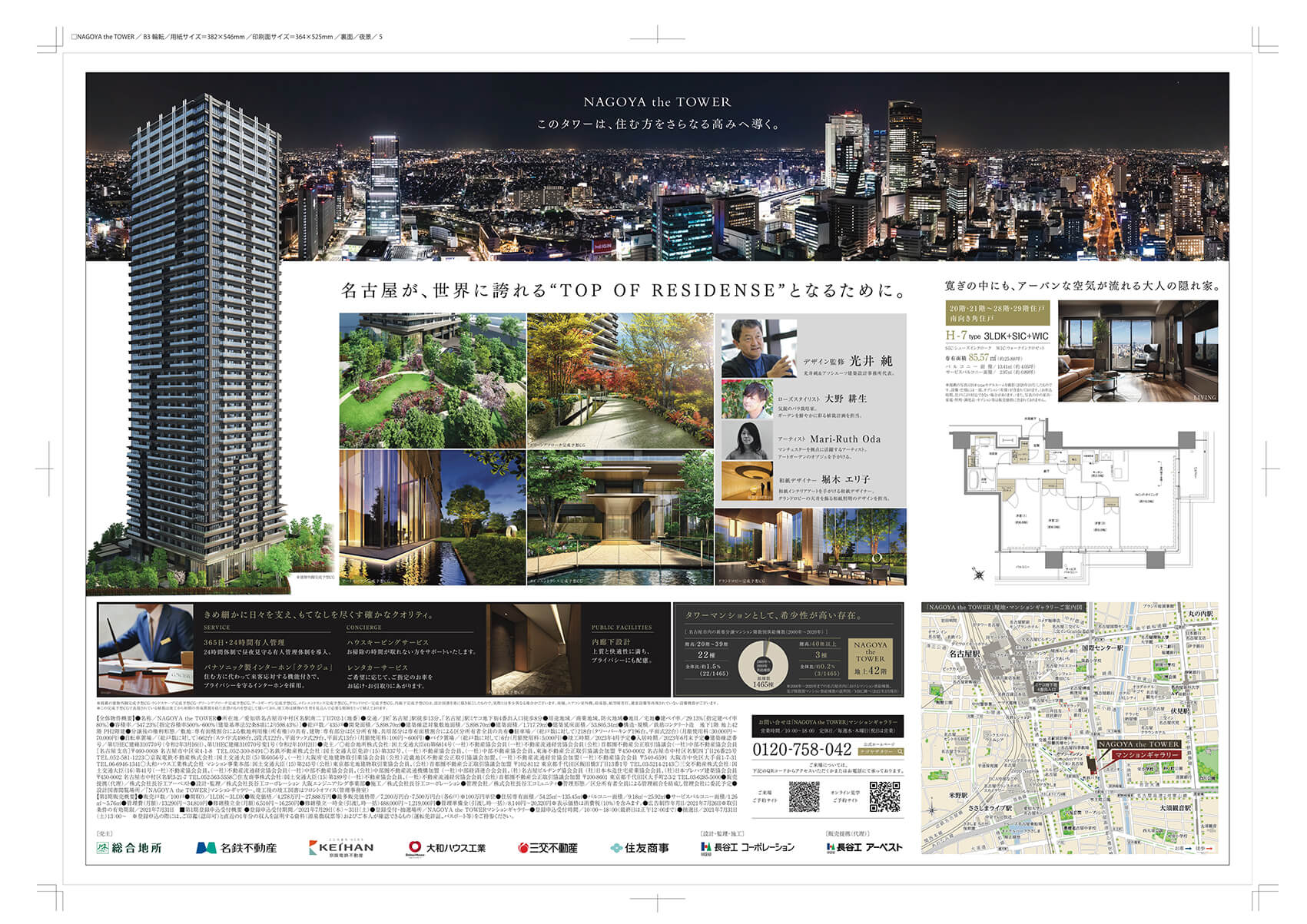Open the grand lobby image under the designer panel
The width and height of the screenshot is (1307, 924).
pyautogui.click(x=811, y=547)
